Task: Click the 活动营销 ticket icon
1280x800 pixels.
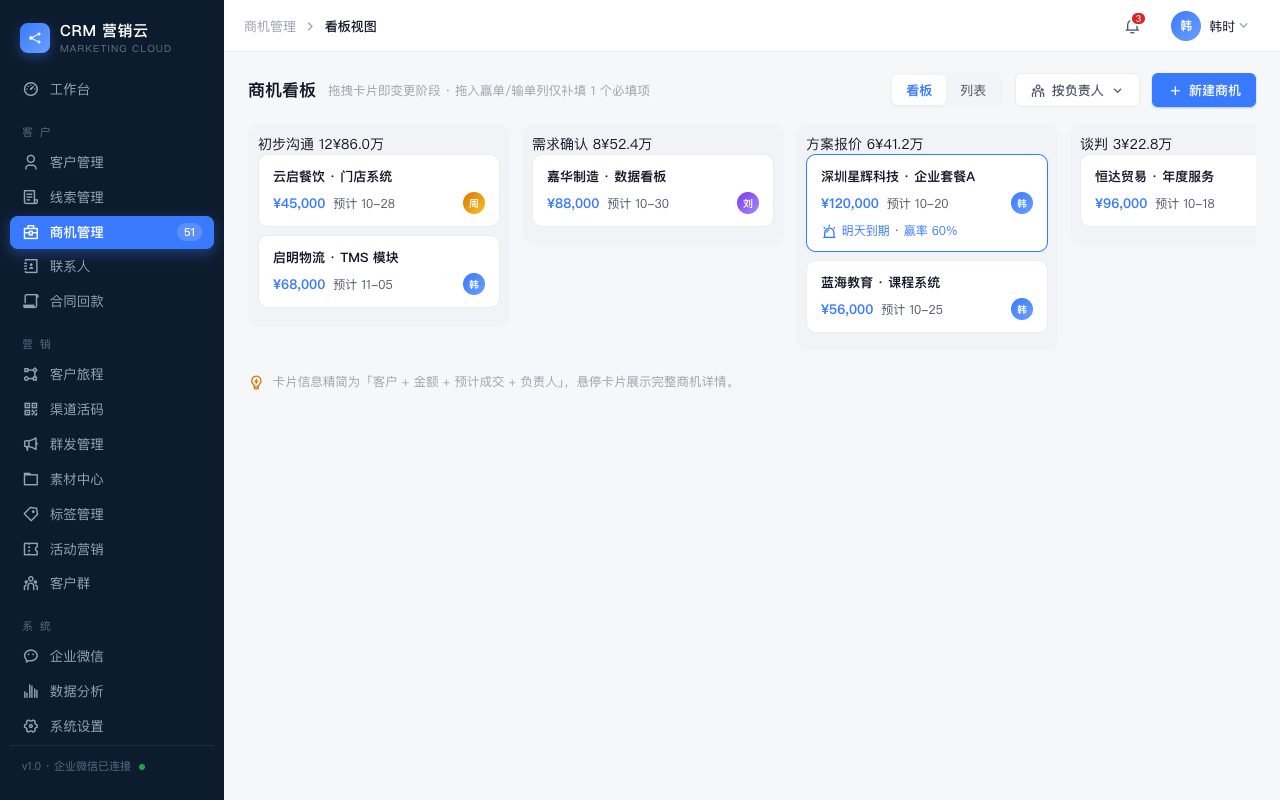Action: (x=31, y=549)
